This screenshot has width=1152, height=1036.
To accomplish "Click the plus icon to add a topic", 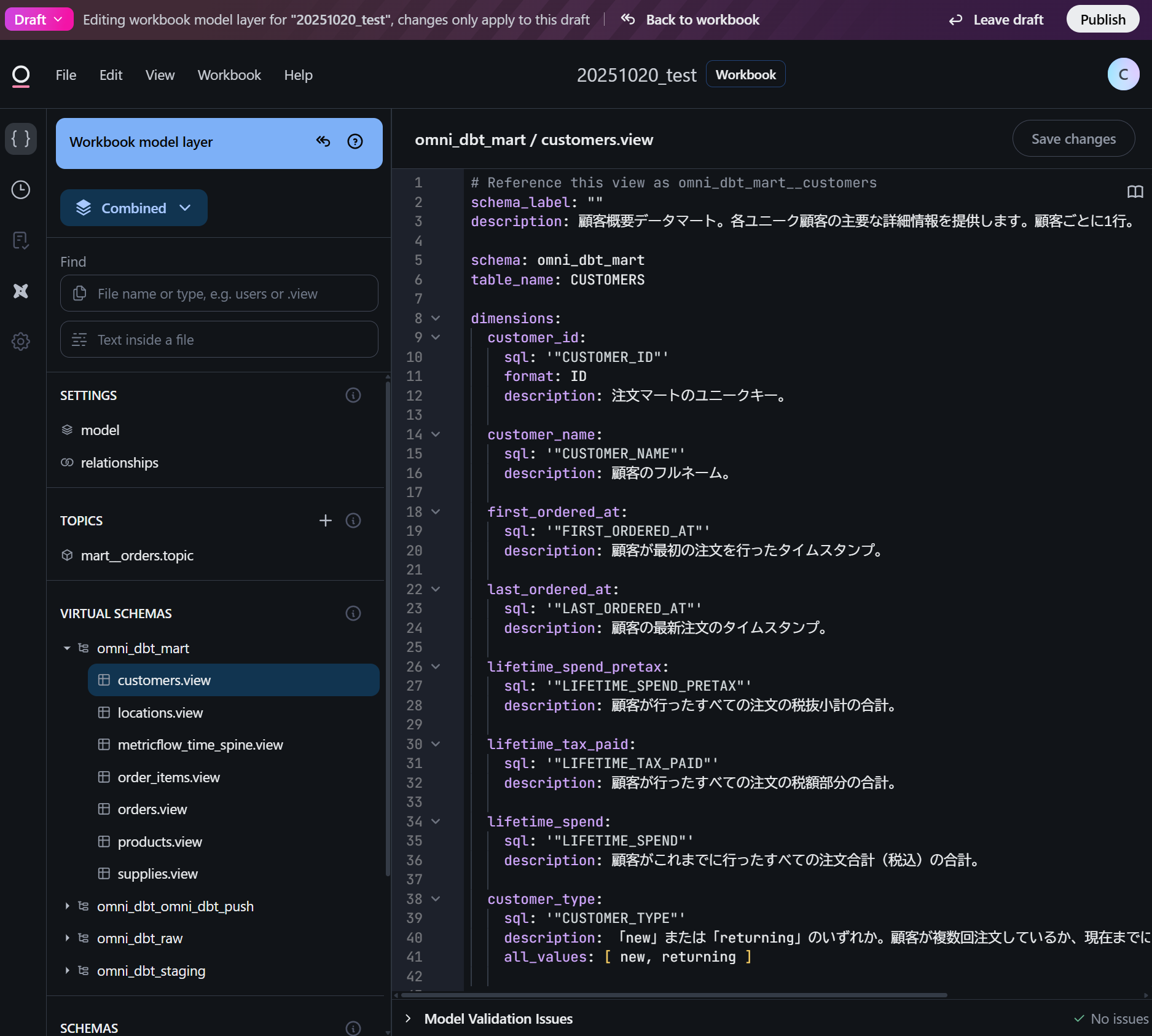I will pos(326,520).
